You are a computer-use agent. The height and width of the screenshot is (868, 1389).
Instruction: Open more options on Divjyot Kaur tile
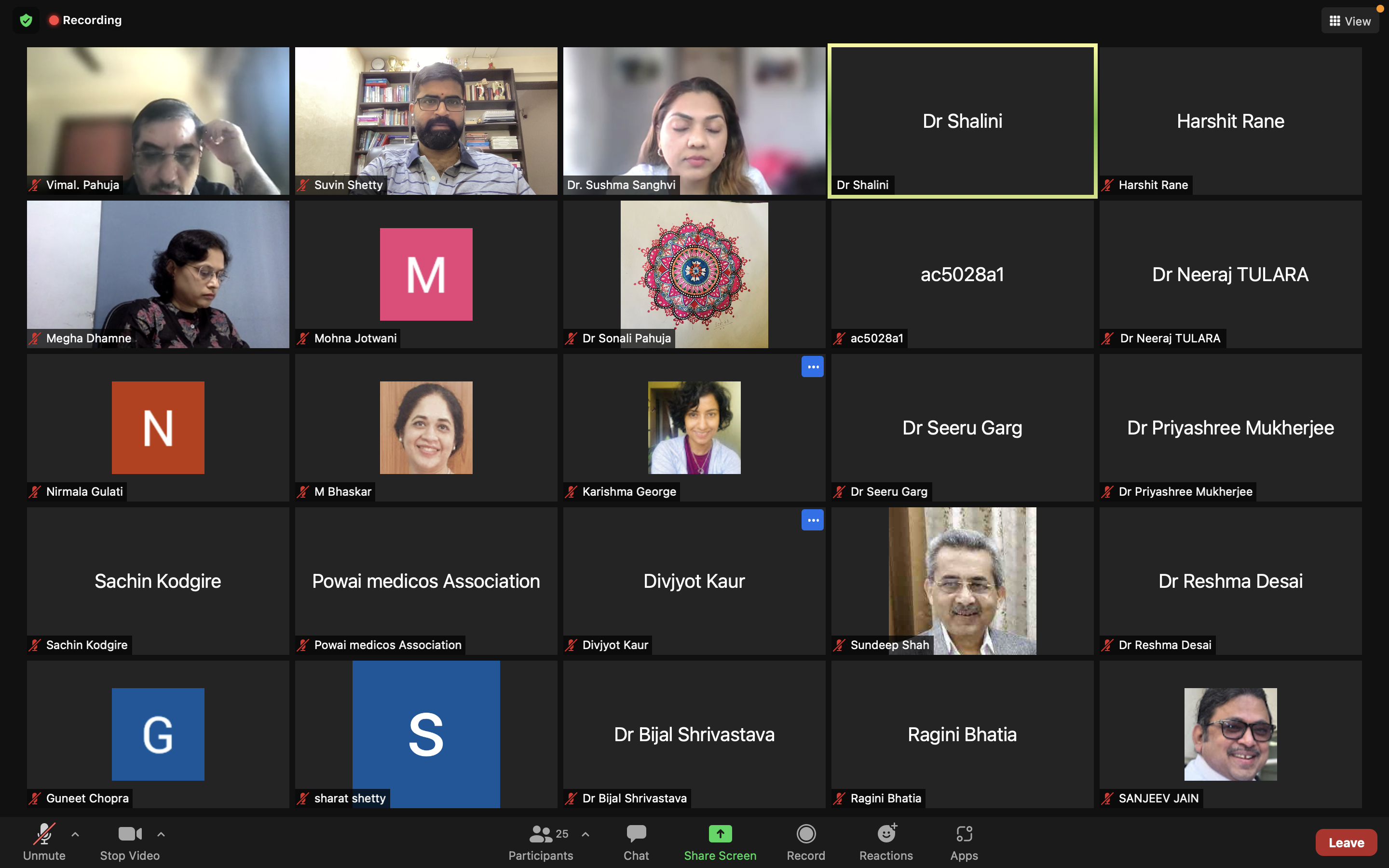pyautogui.click(x=812, y=520)
